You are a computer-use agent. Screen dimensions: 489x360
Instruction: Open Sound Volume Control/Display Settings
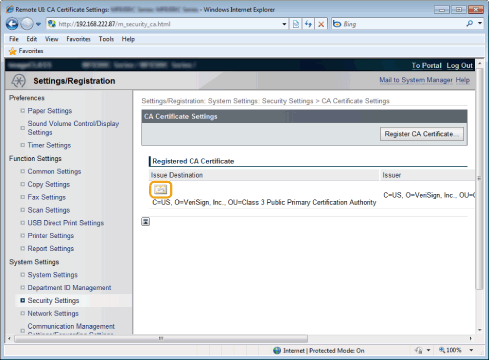(73, 128)
